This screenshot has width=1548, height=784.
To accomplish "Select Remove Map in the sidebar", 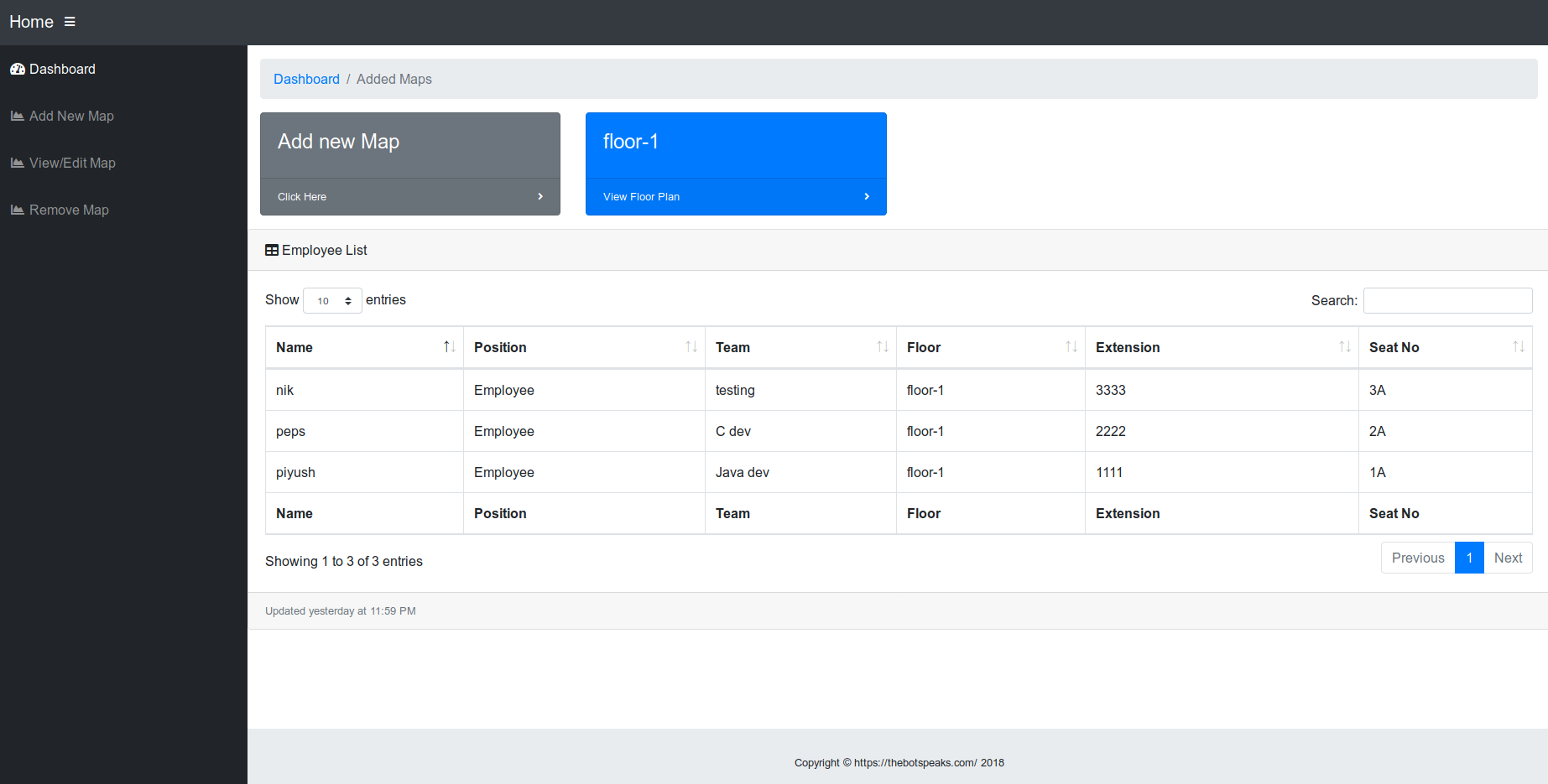I will pyautogui.click(x=69, y=210).
